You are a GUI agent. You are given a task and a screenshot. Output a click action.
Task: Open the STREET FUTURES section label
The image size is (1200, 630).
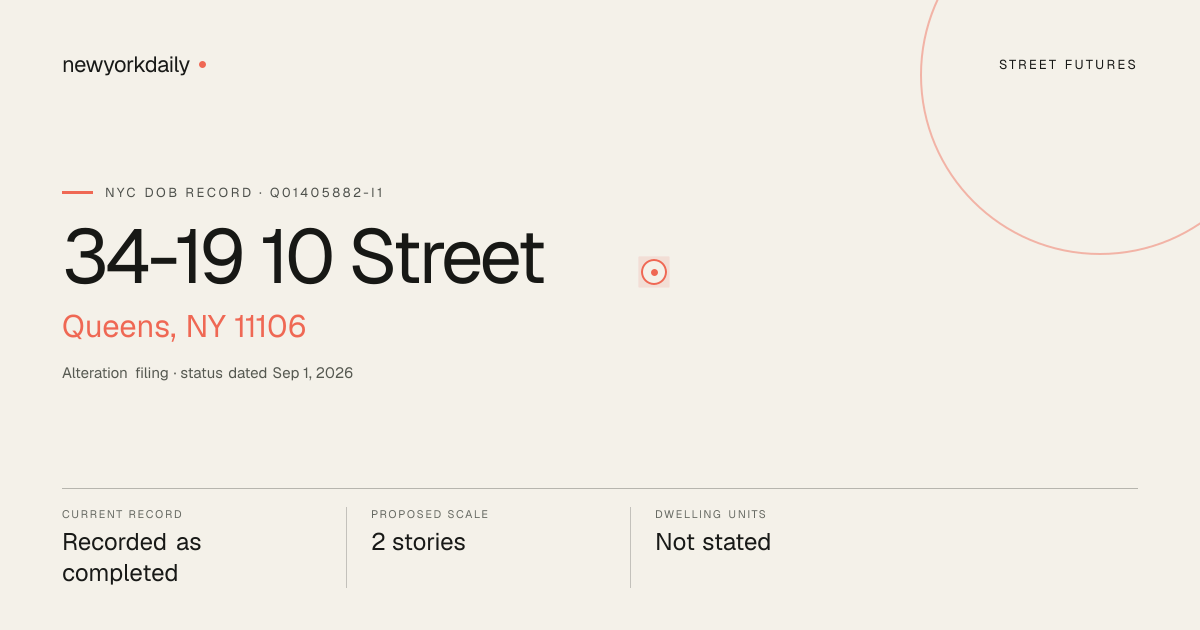[x=1068, y=65]
